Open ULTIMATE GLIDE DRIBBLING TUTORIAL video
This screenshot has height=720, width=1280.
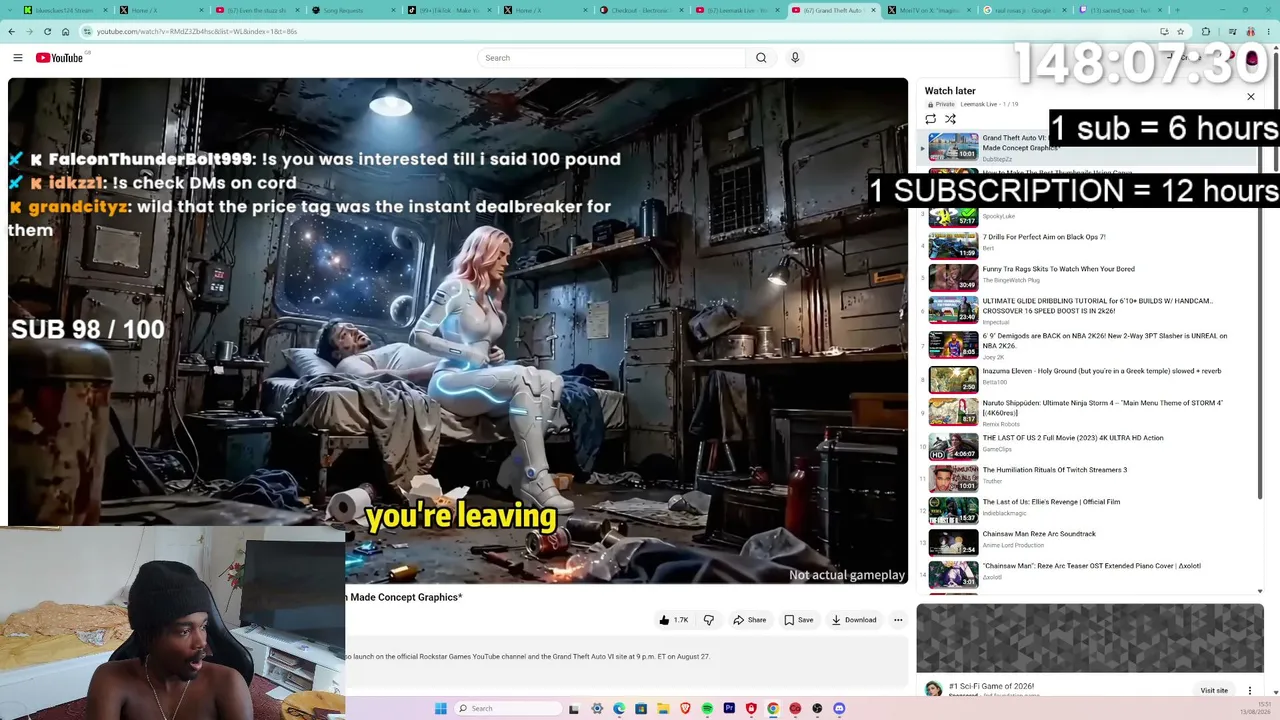1098,306
